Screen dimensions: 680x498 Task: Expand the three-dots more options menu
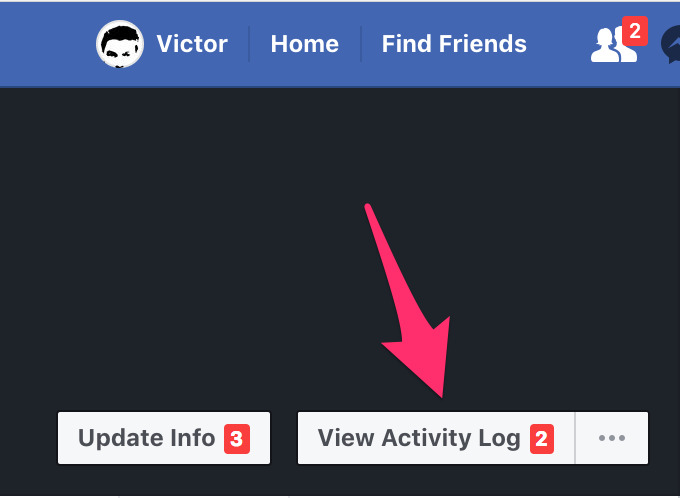click(x=612, y=438)
